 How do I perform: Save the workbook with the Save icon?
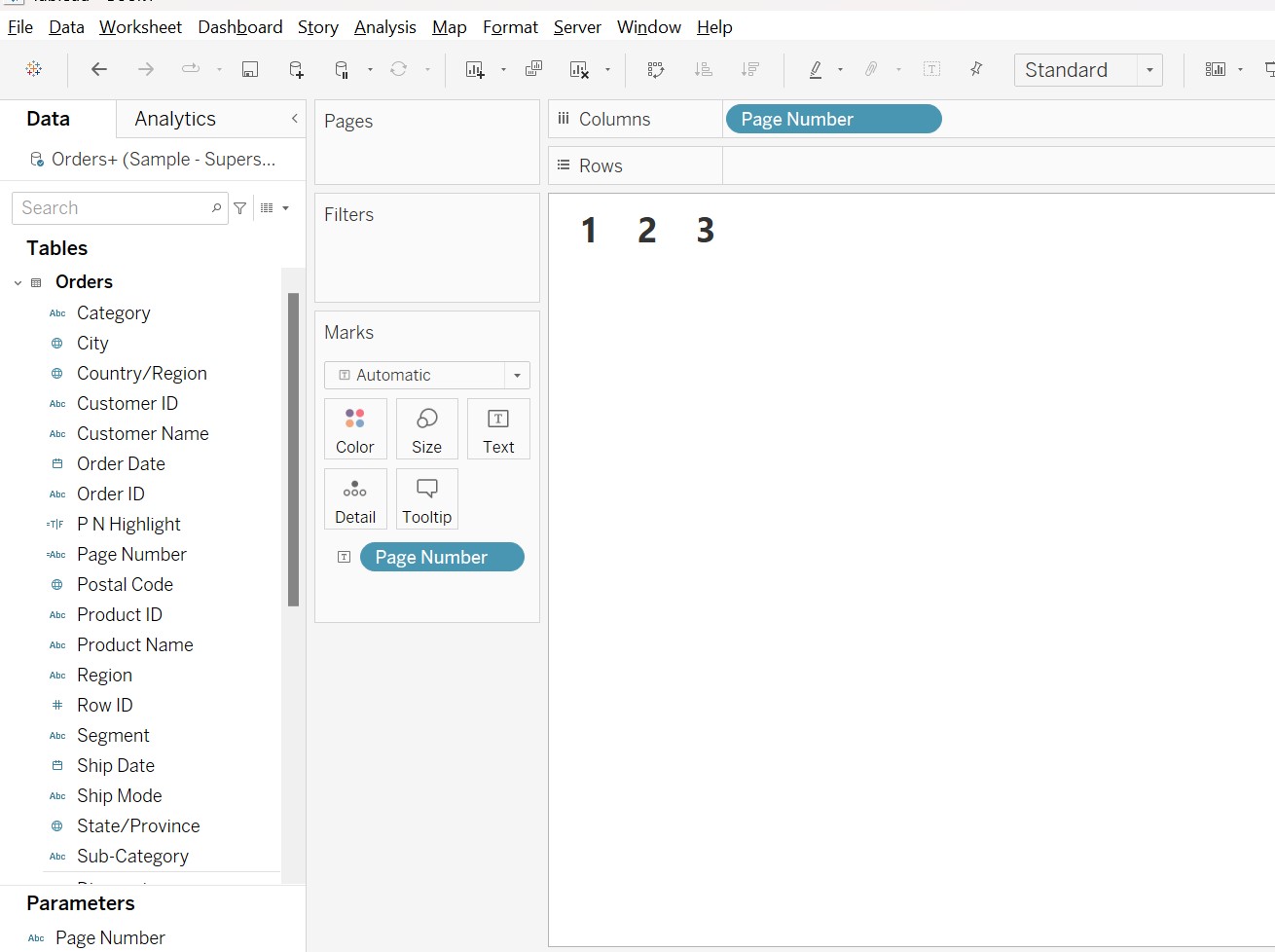tap(250, 69)
